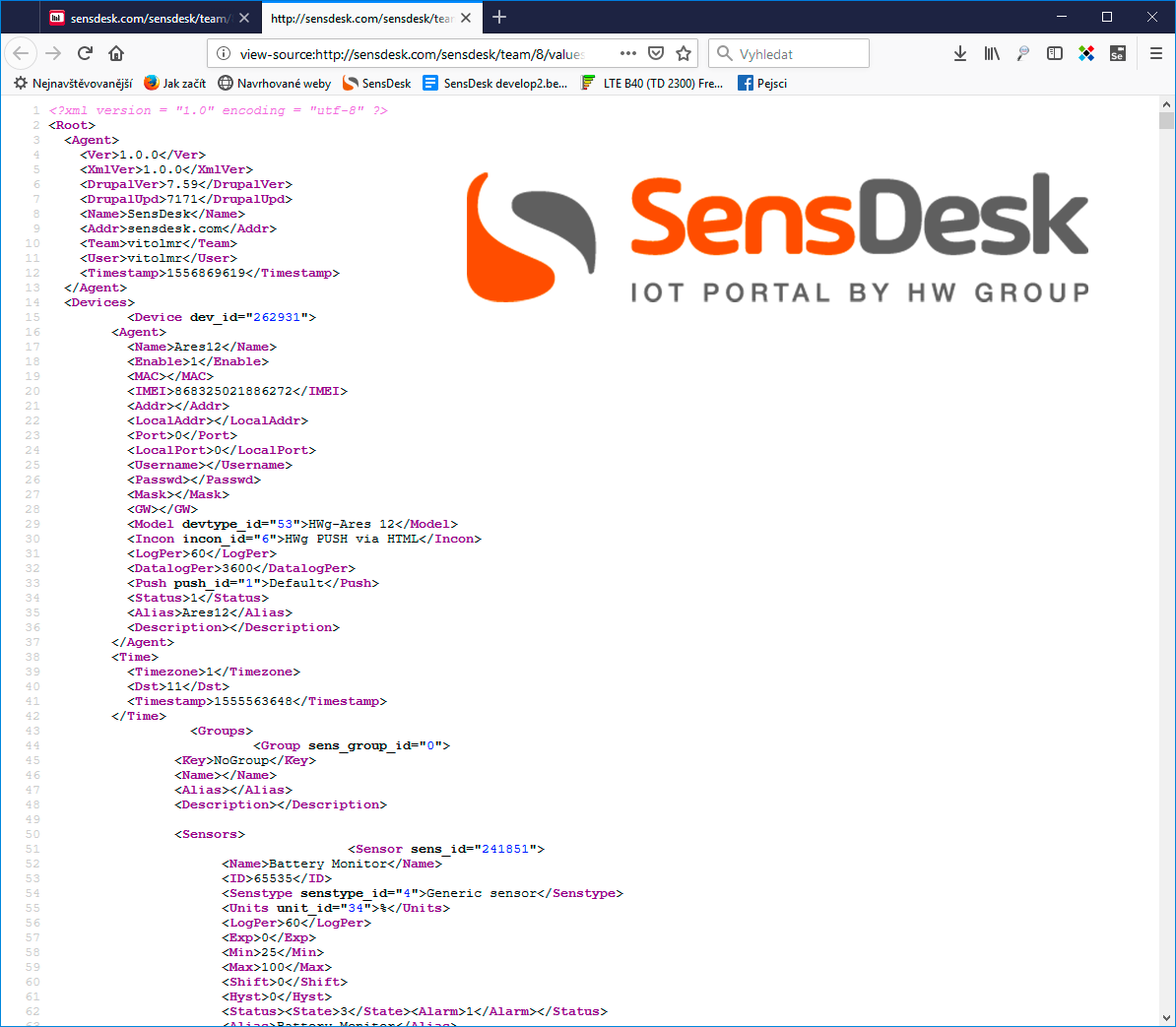Go forward to the next page
1176x1027 pixels.
53,53
